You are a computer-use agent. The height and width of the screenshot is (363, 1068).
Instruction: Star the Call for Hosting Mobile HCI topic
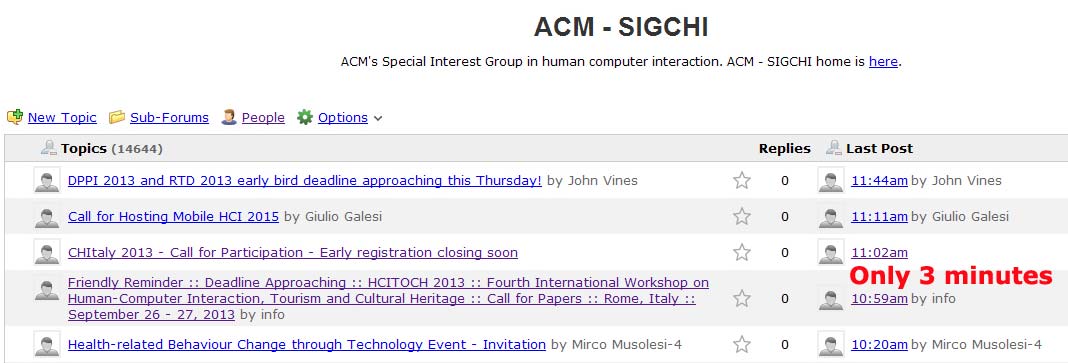coord(742,217)
